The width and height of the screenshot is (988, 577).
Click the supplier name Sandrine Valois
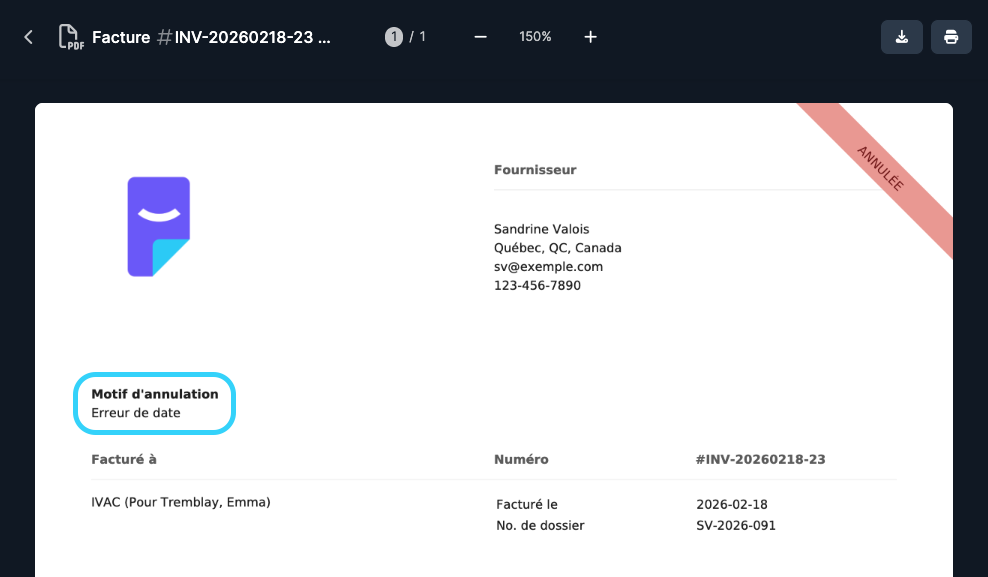point(542,229)
